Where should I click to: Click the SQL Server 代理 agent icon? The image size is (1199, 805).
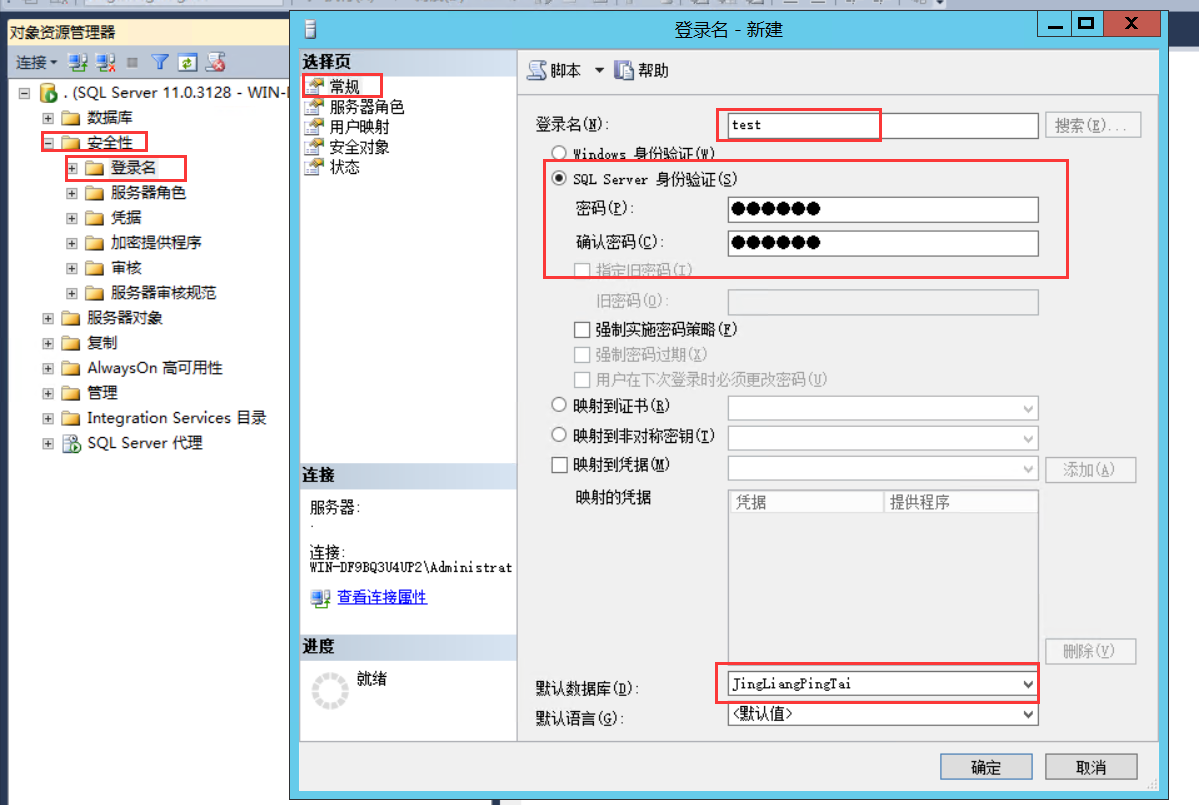point(71,443)
